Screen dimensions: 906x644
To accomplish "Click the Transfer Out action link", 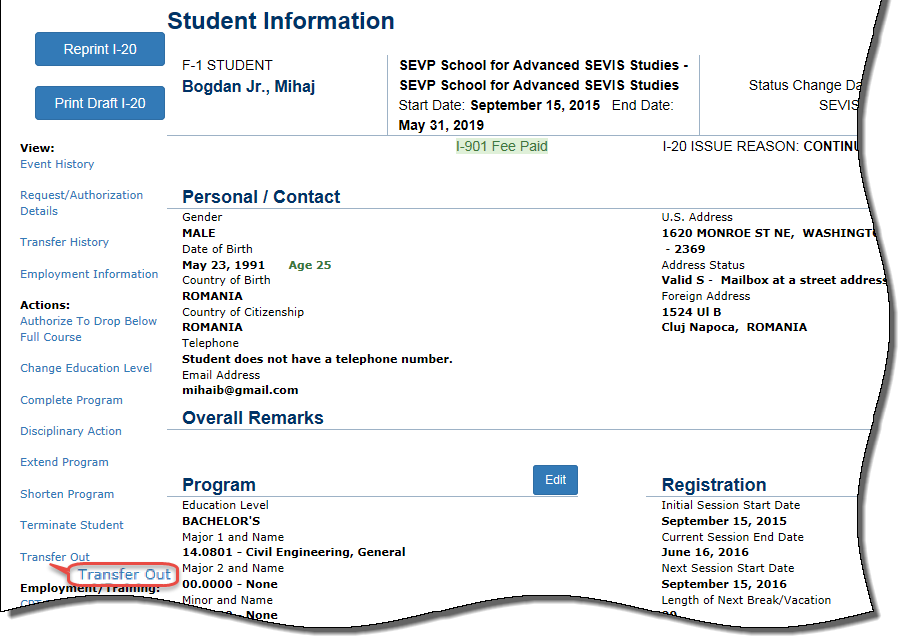I will 55,557.
